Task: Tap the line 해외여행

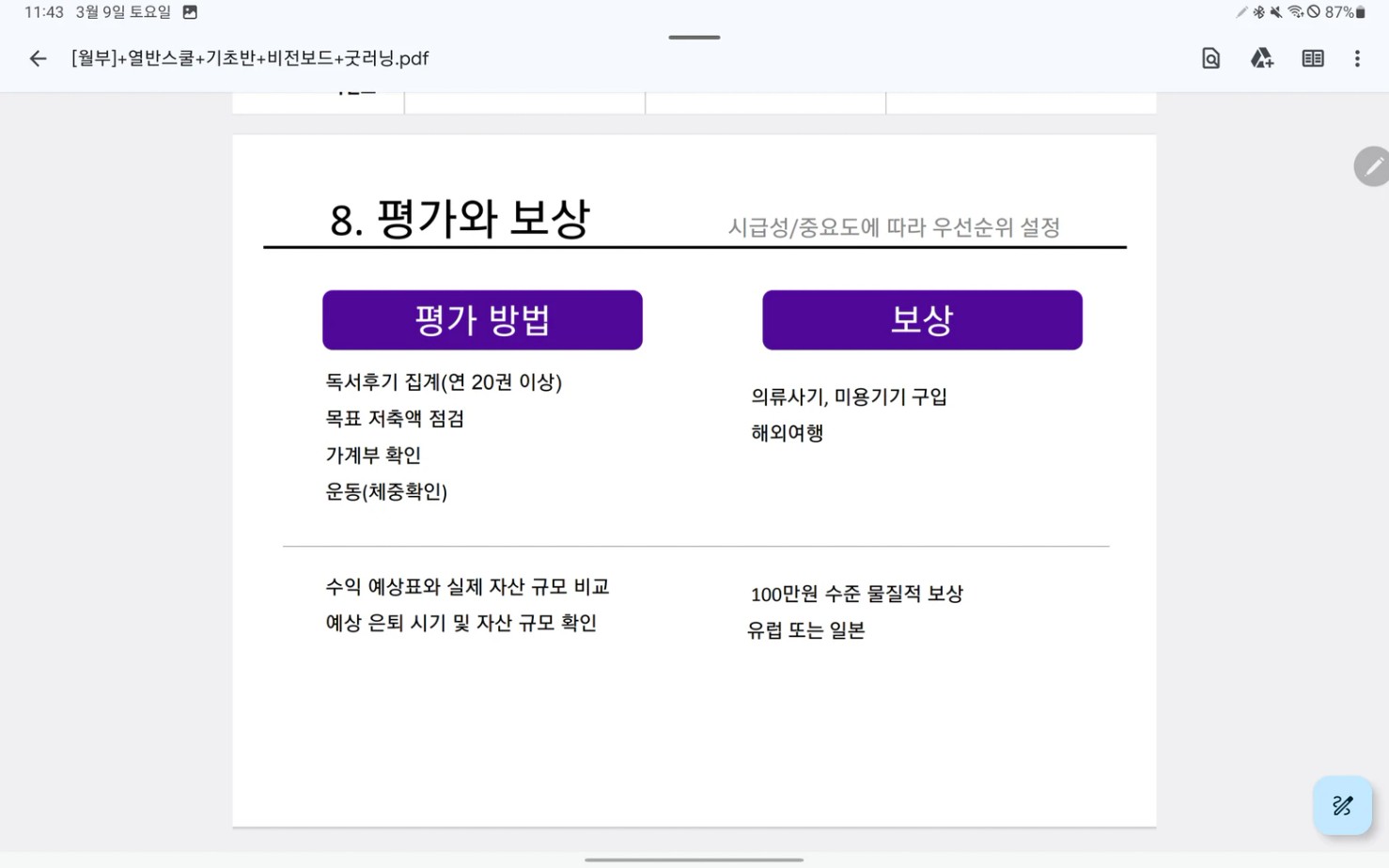Action: [x=787, y=433]
